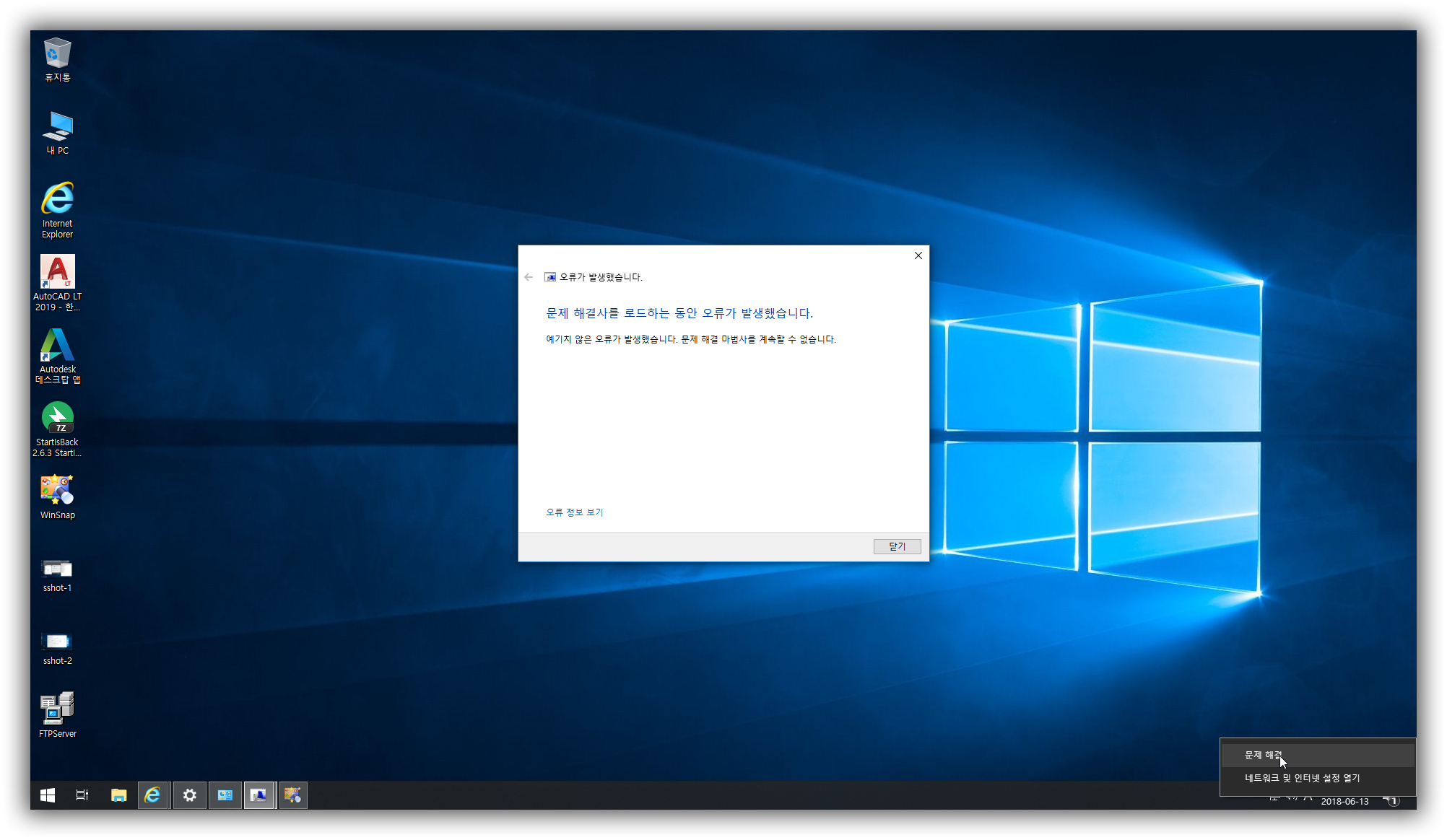This screenshot has width=1447, height=840.
Task: Click the troubleshooter title icon beside 오류가 발생했습니다
Action: [550, 277]
